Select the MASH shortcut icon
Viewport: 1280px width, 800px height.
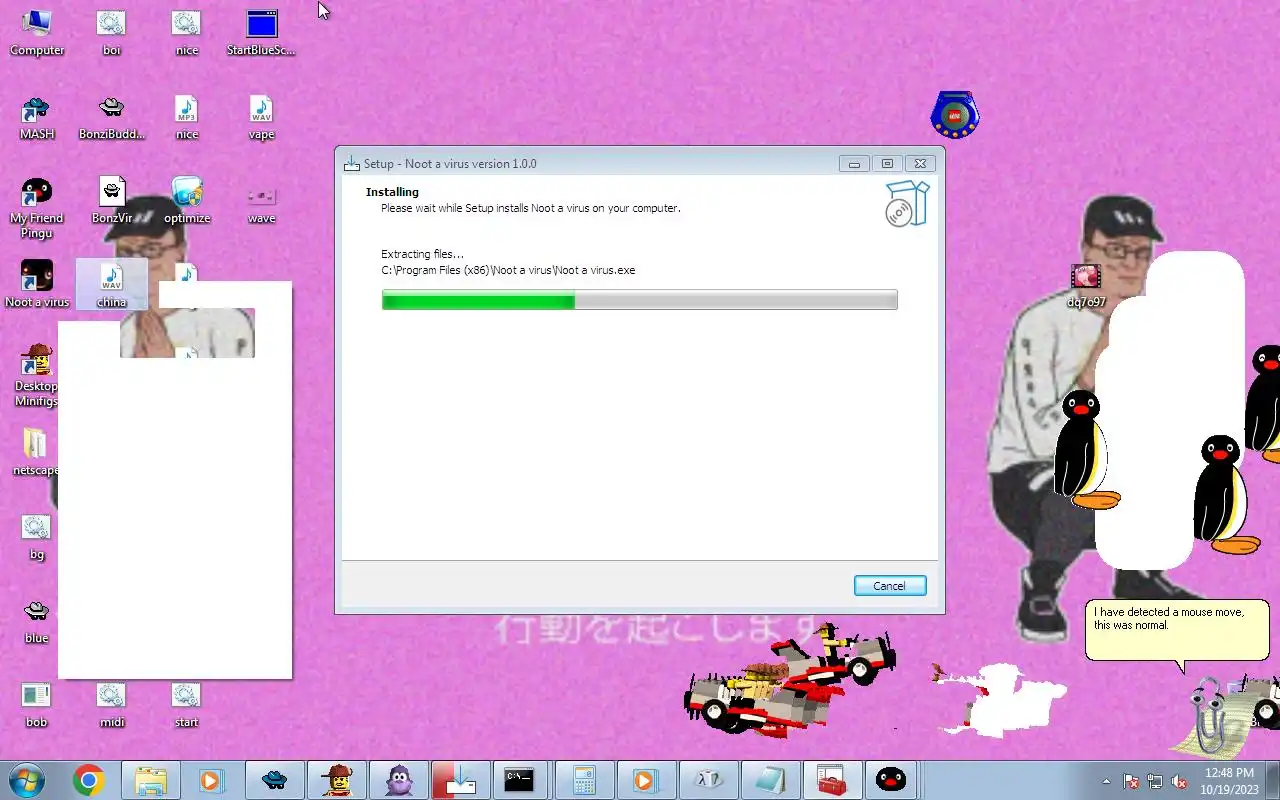pyautogui.click(x=37, y=117)
